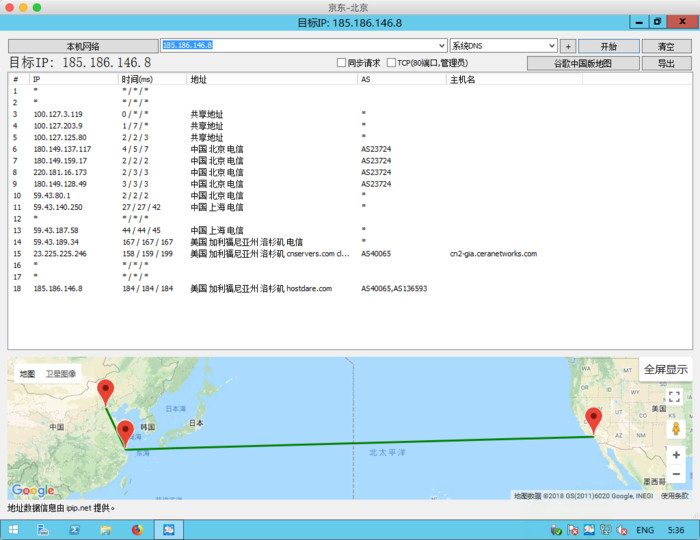Select the Street View pegman icon
This screenshot has height=540, width=700.
[x=676, y=429]
